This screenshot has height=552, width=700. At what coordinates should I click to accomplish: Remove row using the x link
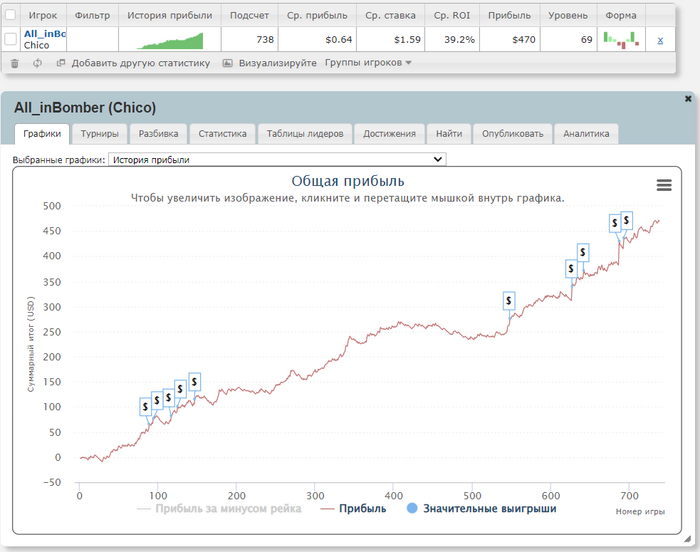[x=660, y=40]
